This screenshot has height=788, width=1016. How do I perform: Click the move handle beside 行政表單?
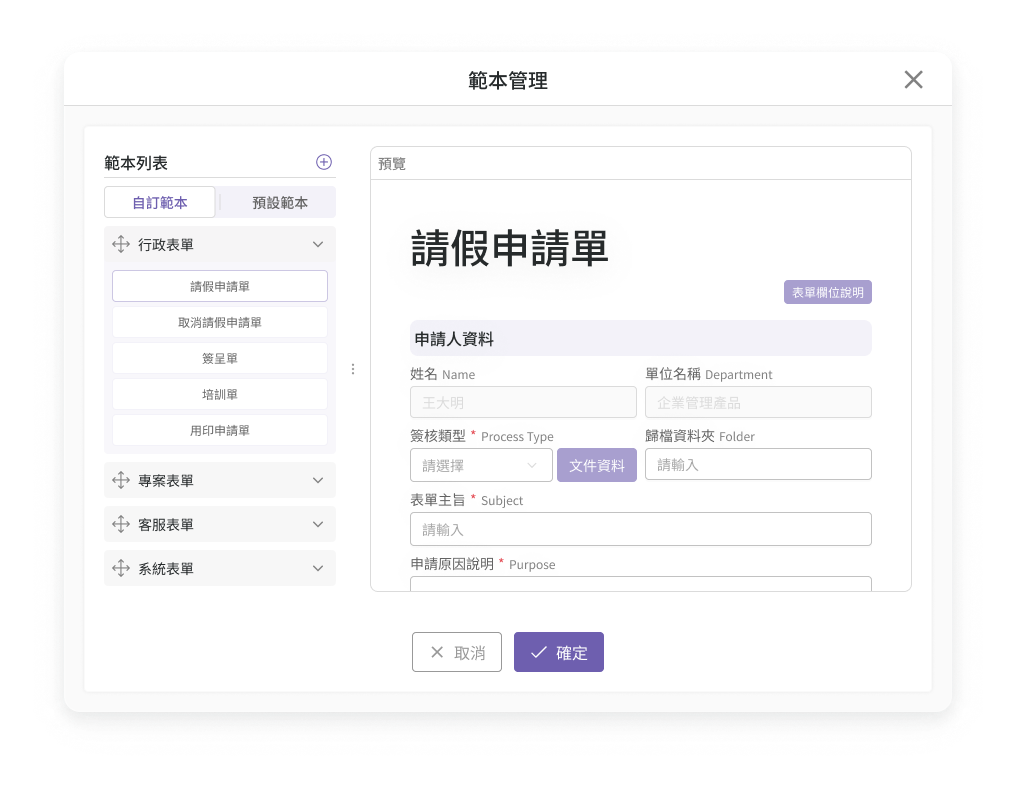(x=120, y=244)
